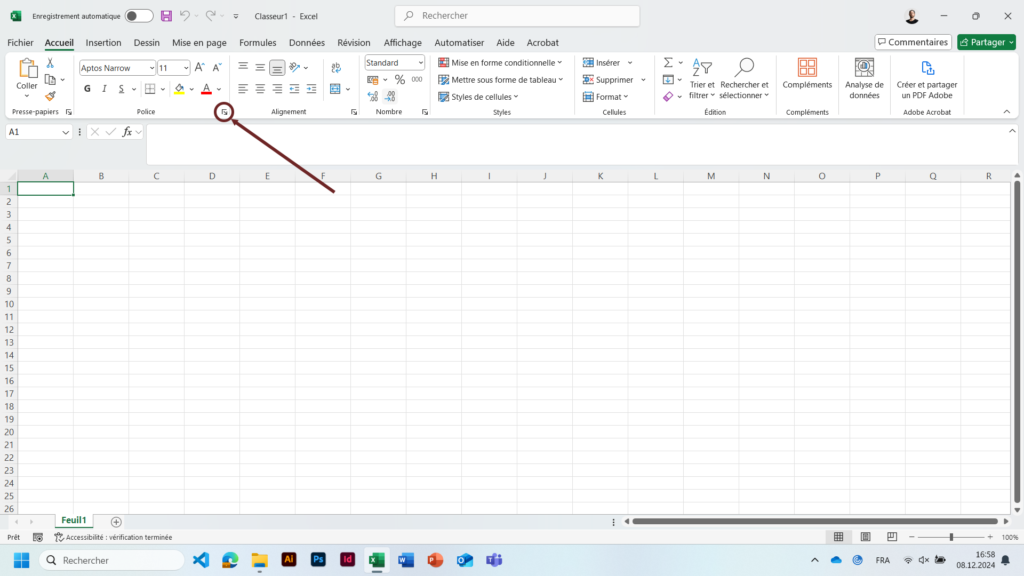Switch to the Insertion tab

pyautogui.click(x=103, y=42)
